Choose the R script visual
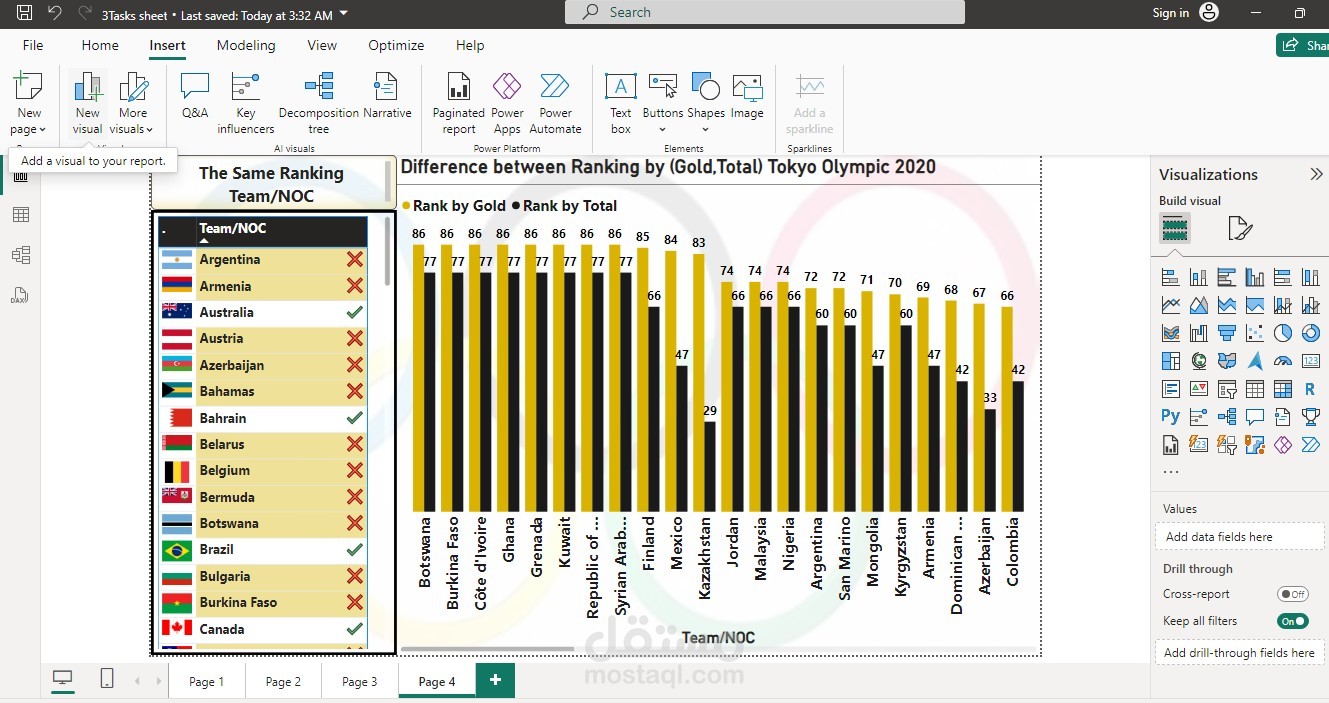The width and height of the screenshot is (1329, 703). click(x=1310, y=389)
